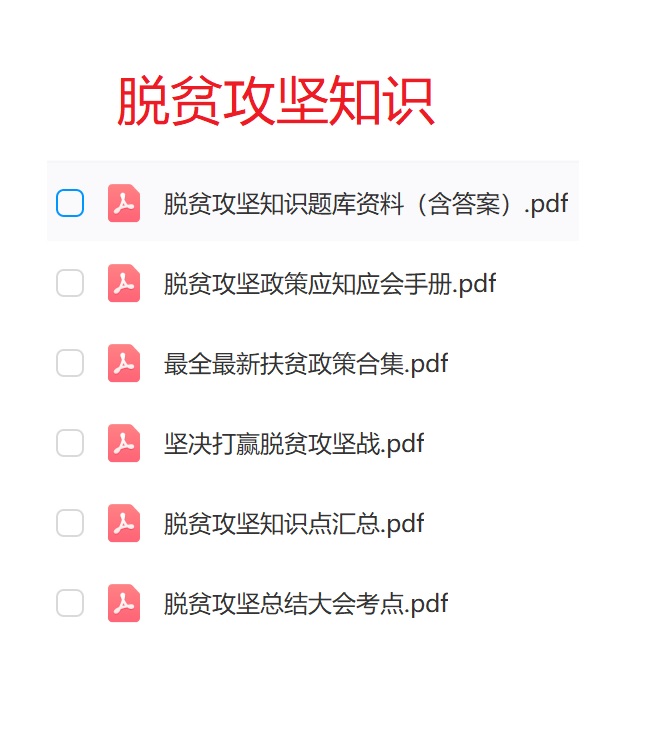
Task: Open 脱贫攻坚知识点汇总.pdf by its name
Action: pyautogui.click(x=294, y=524)
